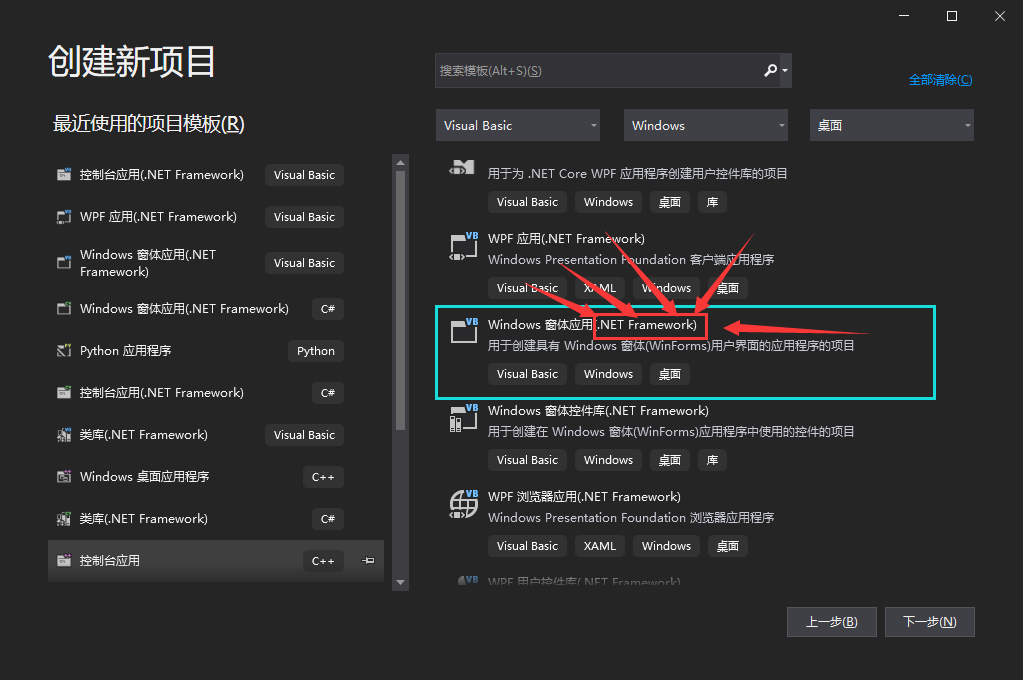Click the WPF 浏览器应用 globe icon

[x=464, y=504]
